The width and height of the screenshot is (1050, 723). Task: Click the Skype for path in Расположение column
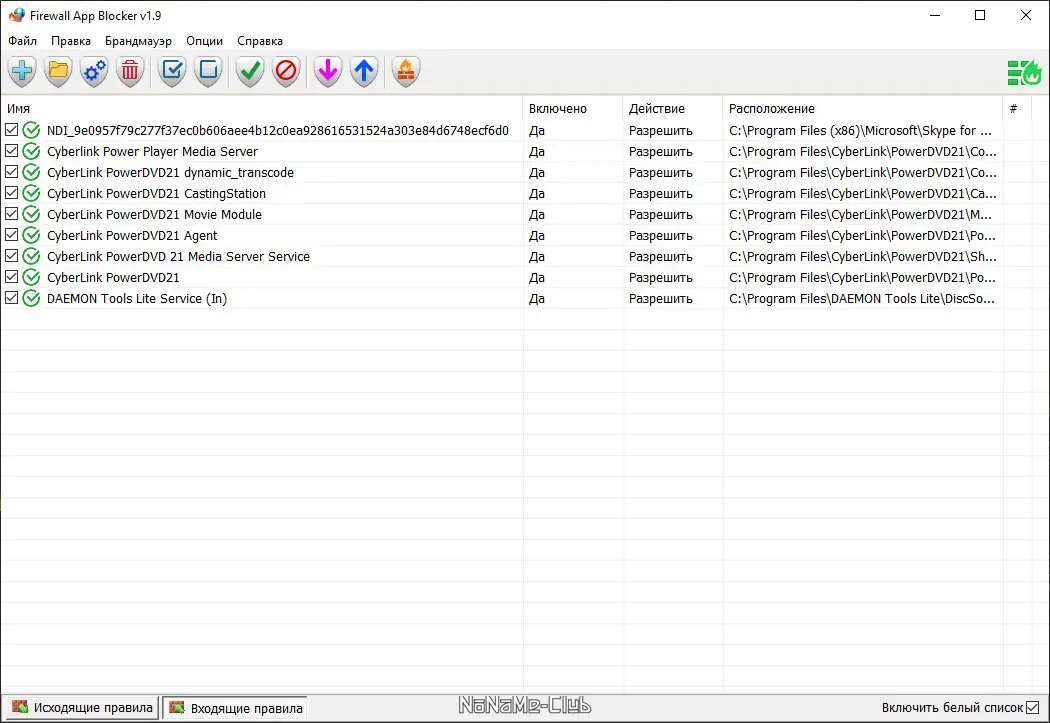pos(860,131)
